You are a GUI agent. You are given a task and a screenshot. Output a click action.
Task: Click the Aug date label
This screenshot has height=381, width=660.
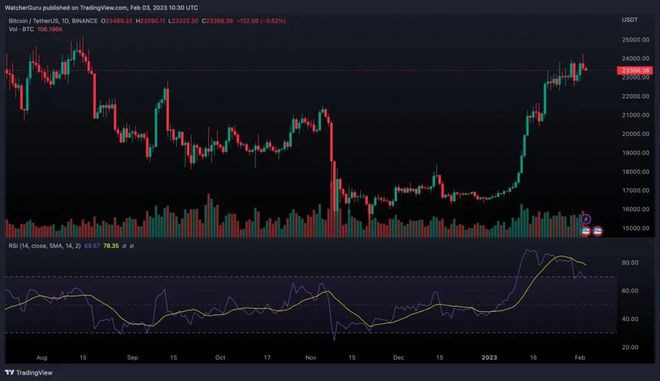42,357
